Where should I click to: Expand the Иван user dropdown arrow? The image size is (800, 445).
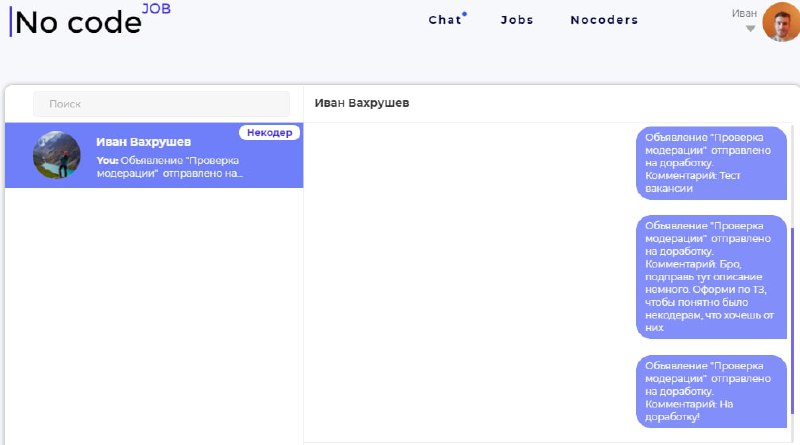[750, 29]
